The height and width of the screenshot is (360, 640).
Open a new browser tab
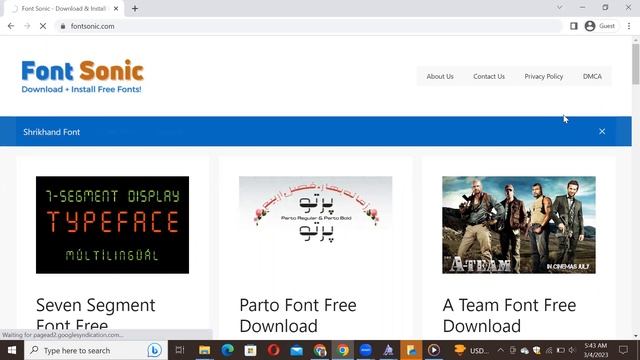pyautogui.click(x=135, y=8)
